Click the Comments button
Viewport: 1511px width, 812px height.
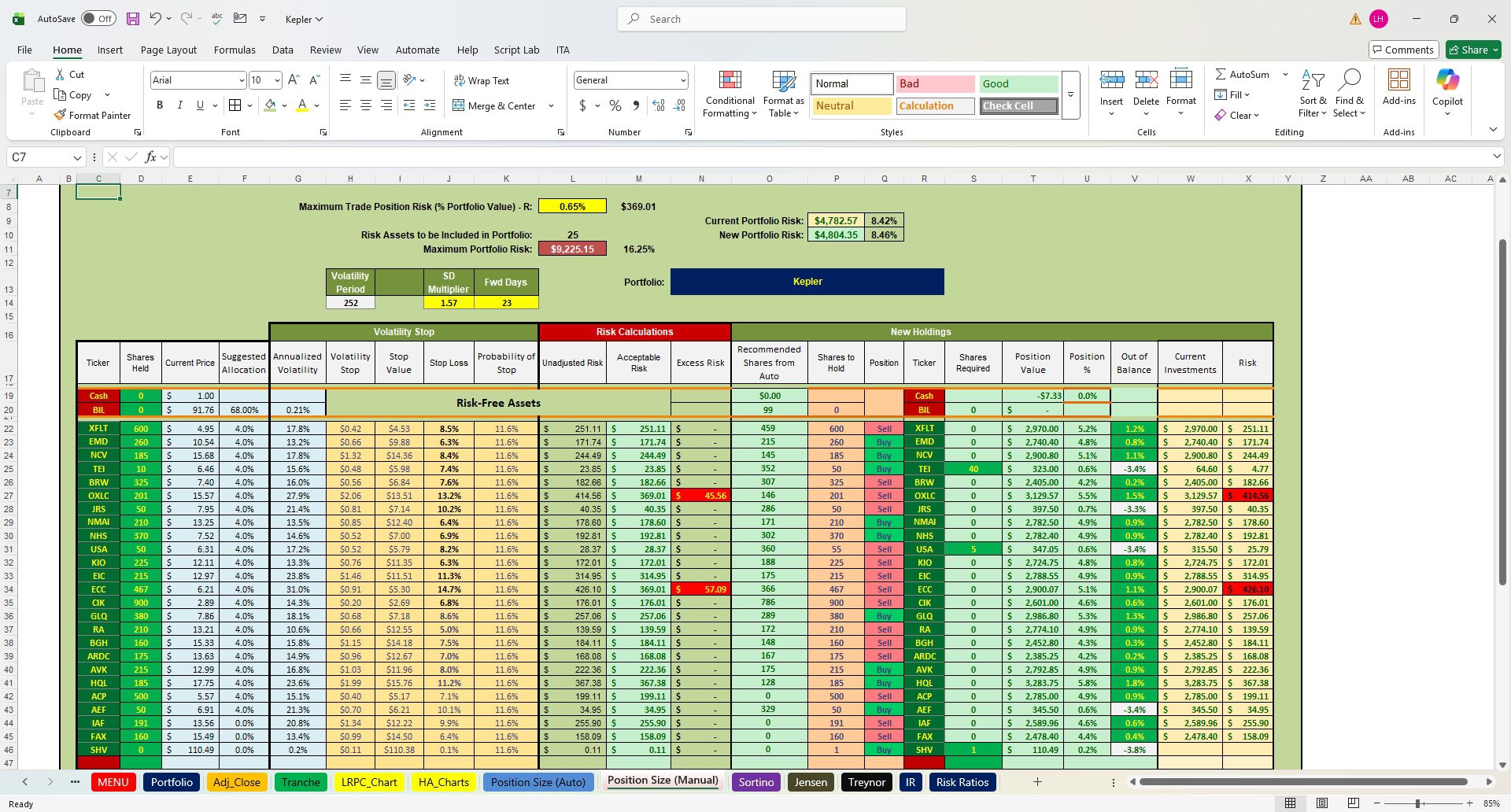[x=1403, y=50]
